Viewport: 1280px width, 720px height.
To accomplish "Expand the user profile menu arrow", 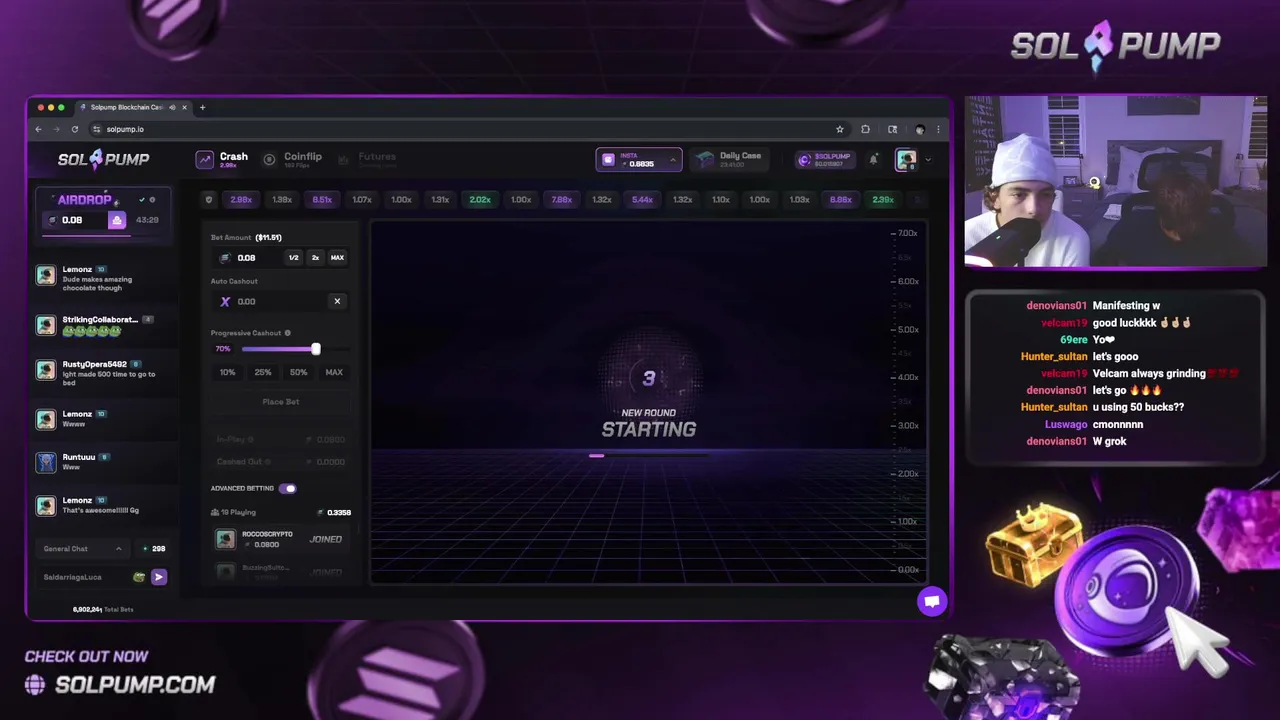I will [928, 159].
